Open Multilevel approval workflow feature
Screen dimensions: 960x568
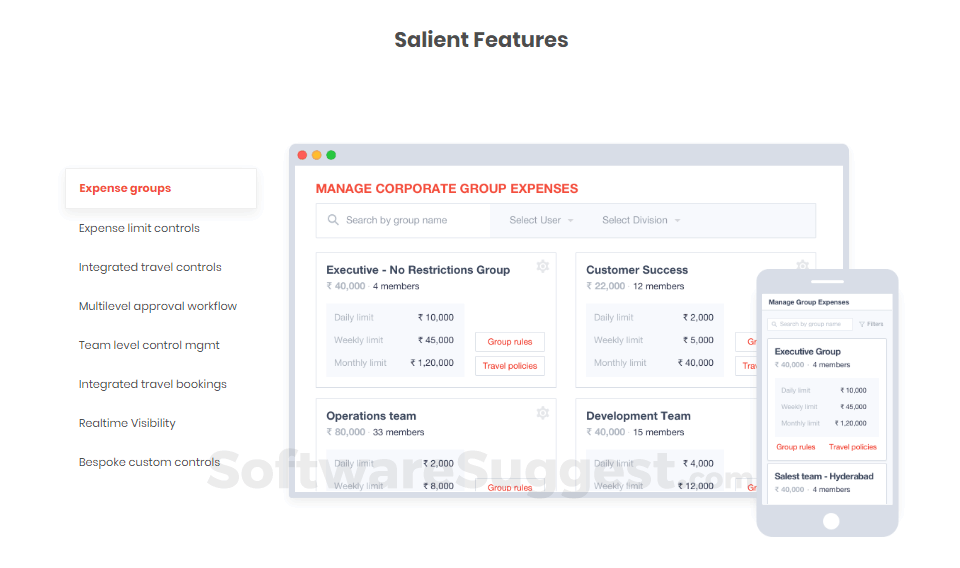[158, 306]
